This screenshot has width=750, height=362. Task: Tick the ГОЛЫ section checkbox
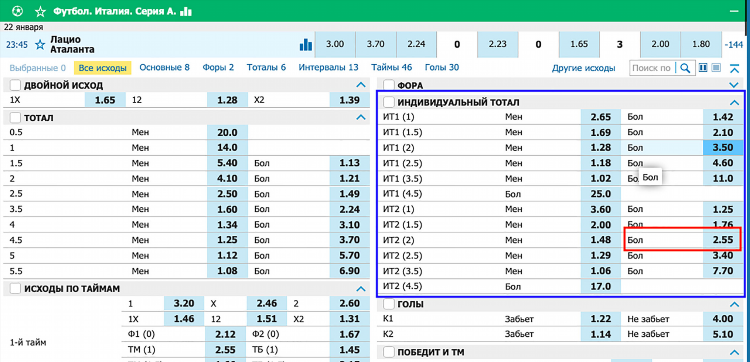coord(389,304)
